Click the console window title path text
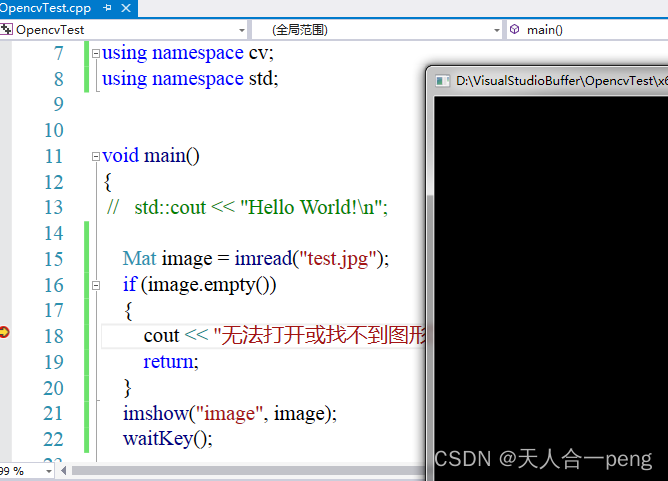 [x=561, y=81]
